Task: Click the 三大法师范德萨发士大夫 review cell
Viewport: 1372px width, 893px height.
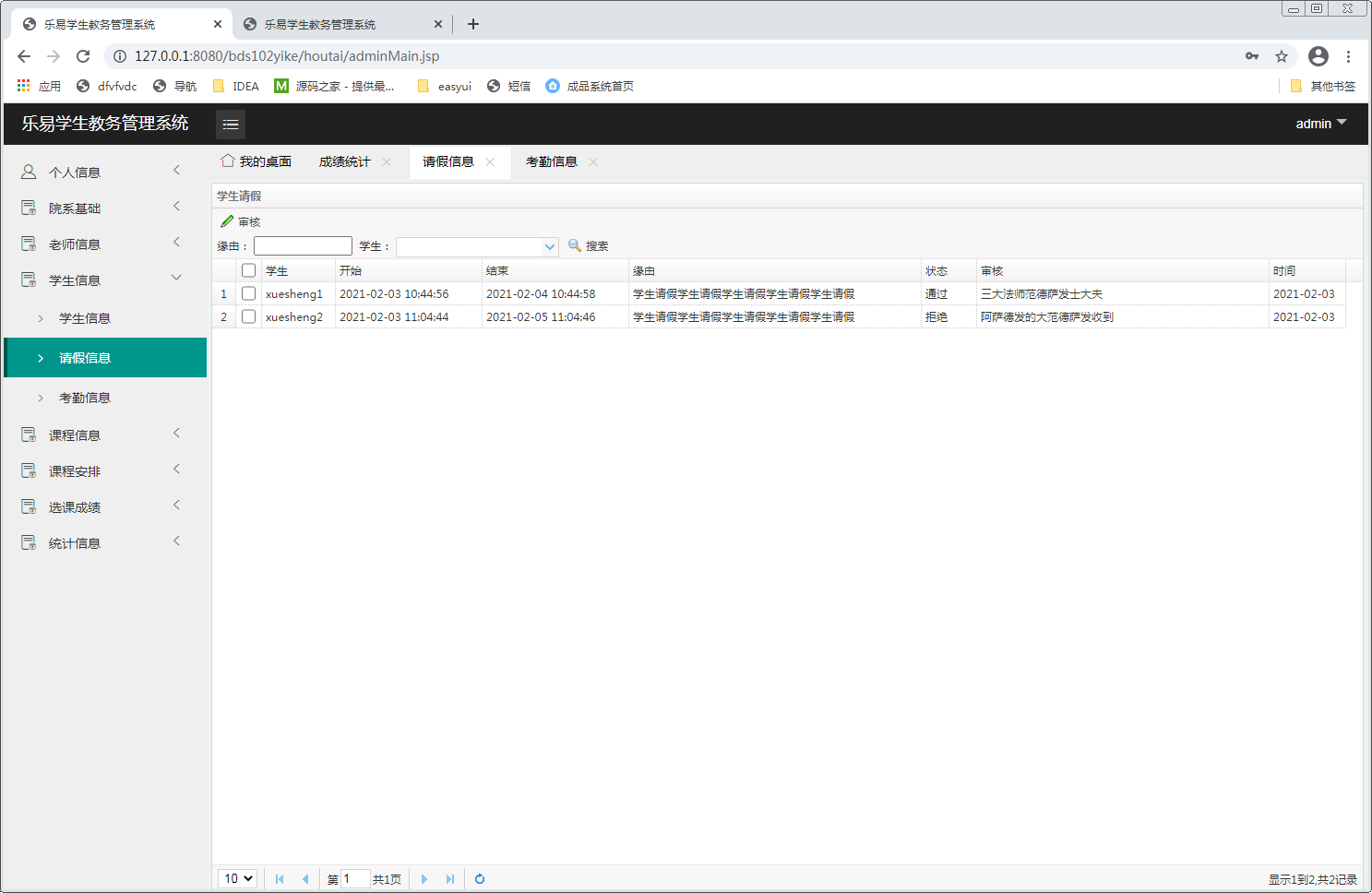Action: (x=1123, y=293)
